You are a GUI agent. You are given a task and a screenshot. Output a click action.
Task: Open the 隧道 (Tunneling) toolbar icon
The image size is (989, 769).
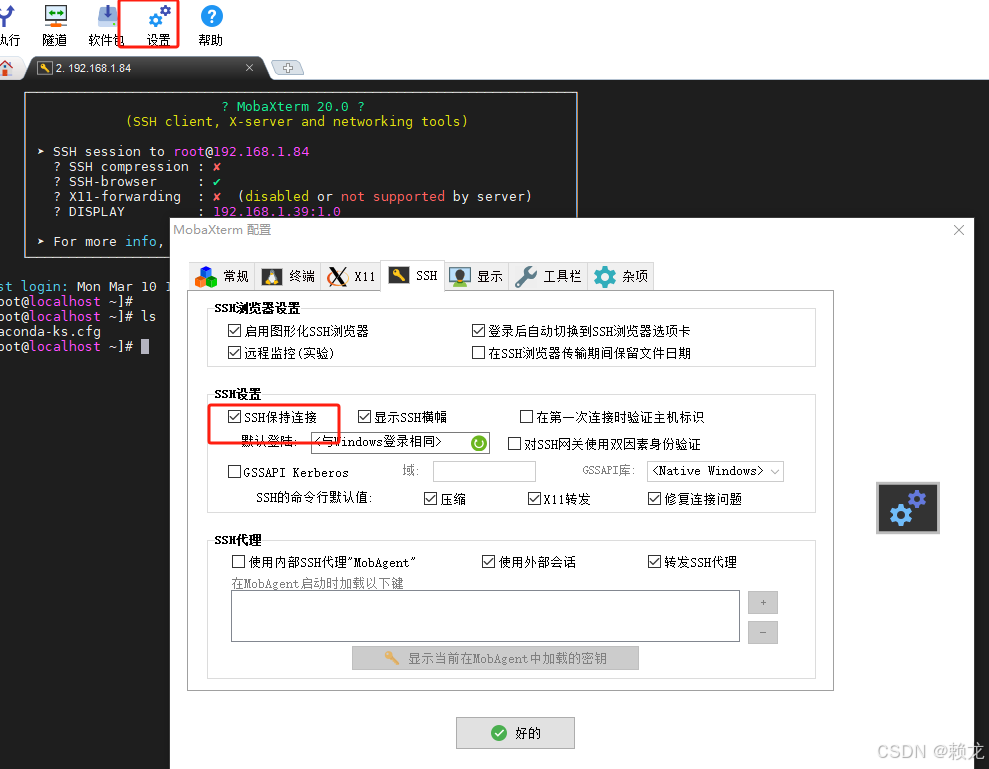(55, 25)
